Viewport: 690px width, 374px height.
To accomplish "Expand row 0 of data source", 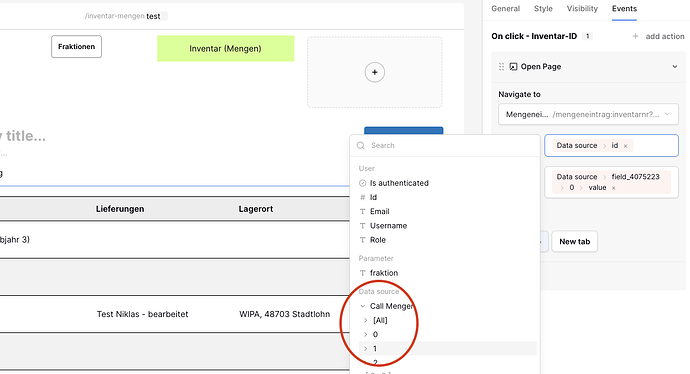I will 365,334.
